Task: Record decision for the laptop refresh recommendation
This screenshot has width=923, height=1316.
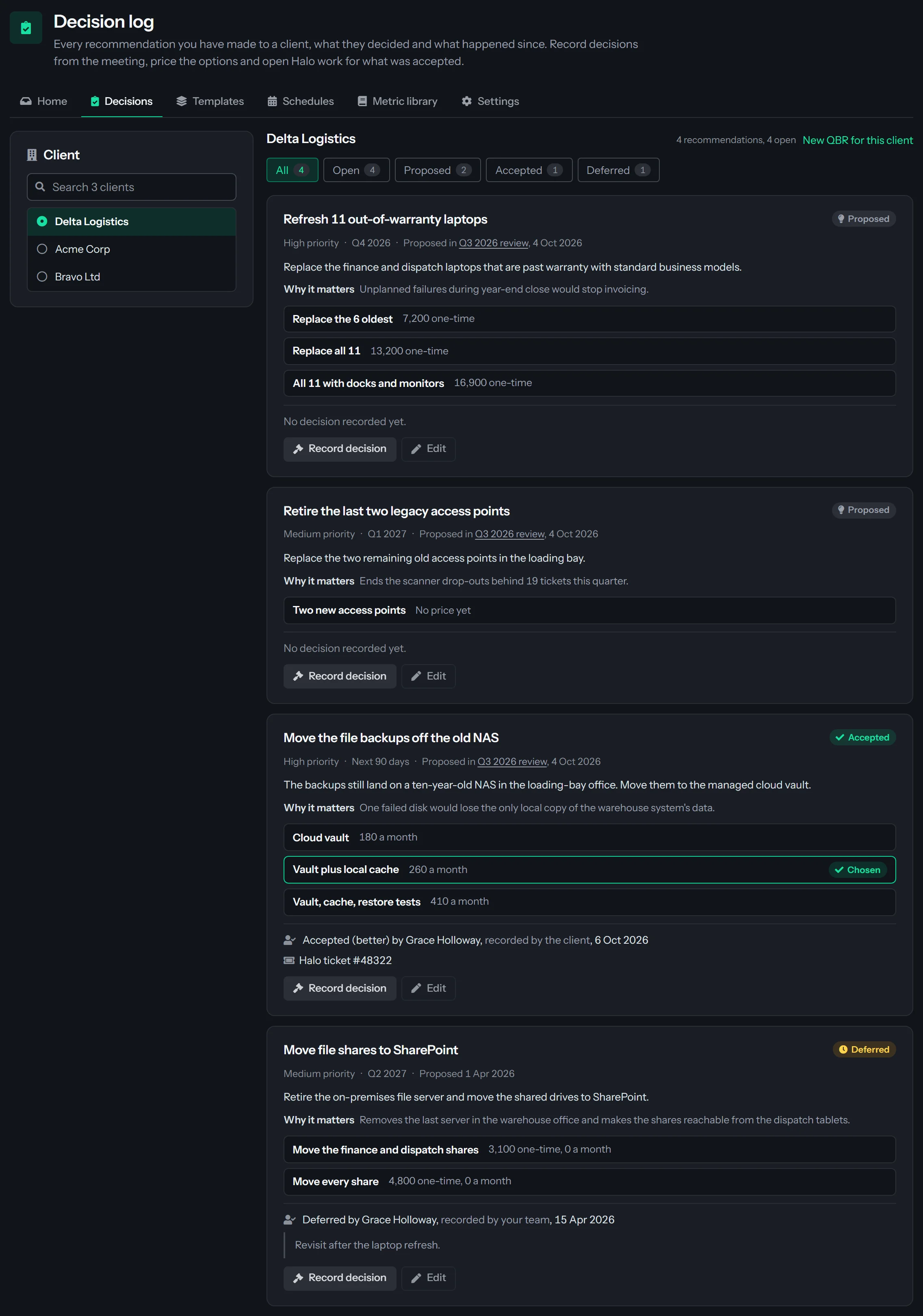Action: point(340,449)
